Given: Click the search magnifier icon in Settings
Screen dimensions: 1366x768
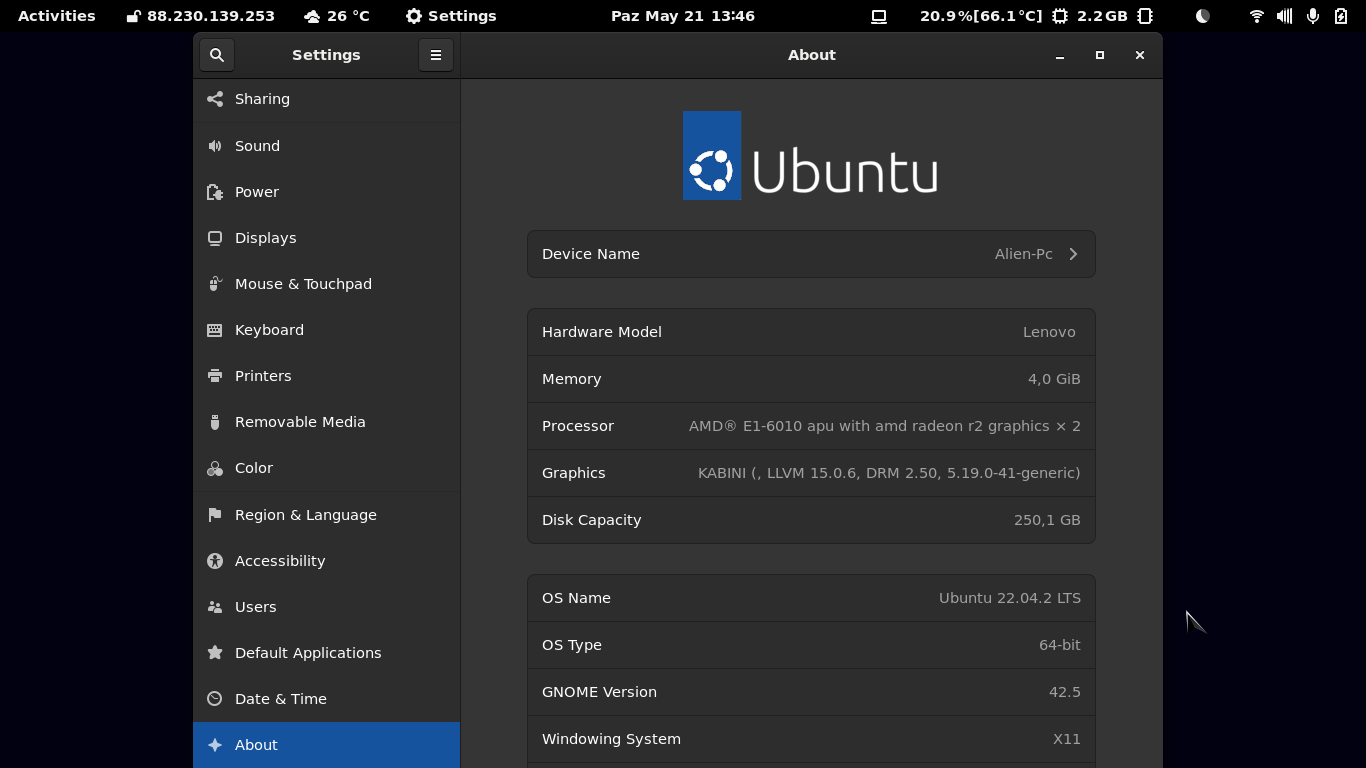Looking at the screenshot, I should point(217,55).
